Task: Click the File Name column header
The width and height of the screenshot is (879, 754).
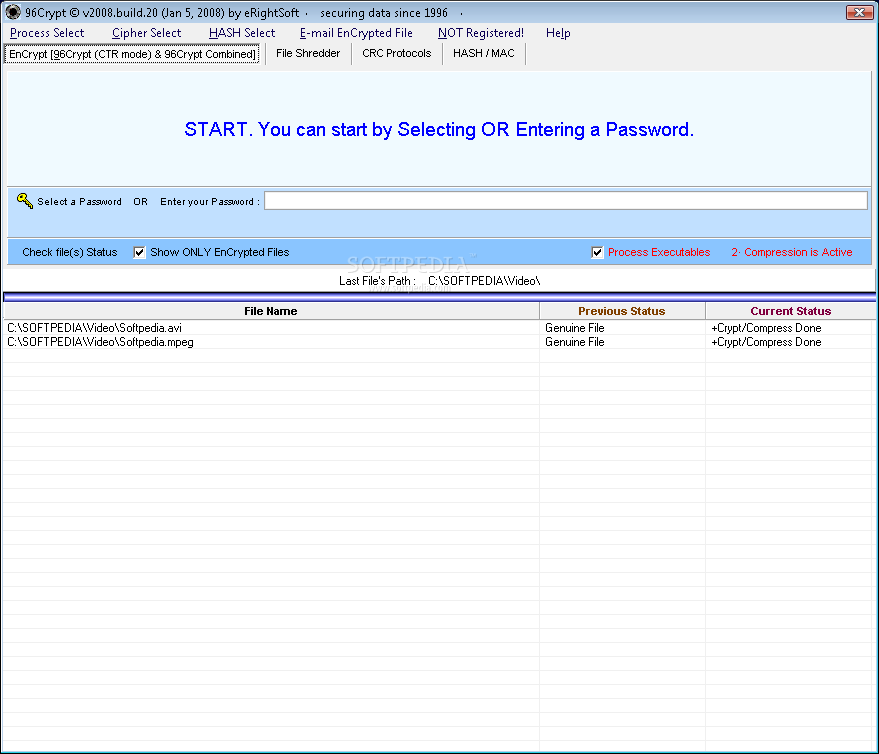Action: click(x=271, y=311)
